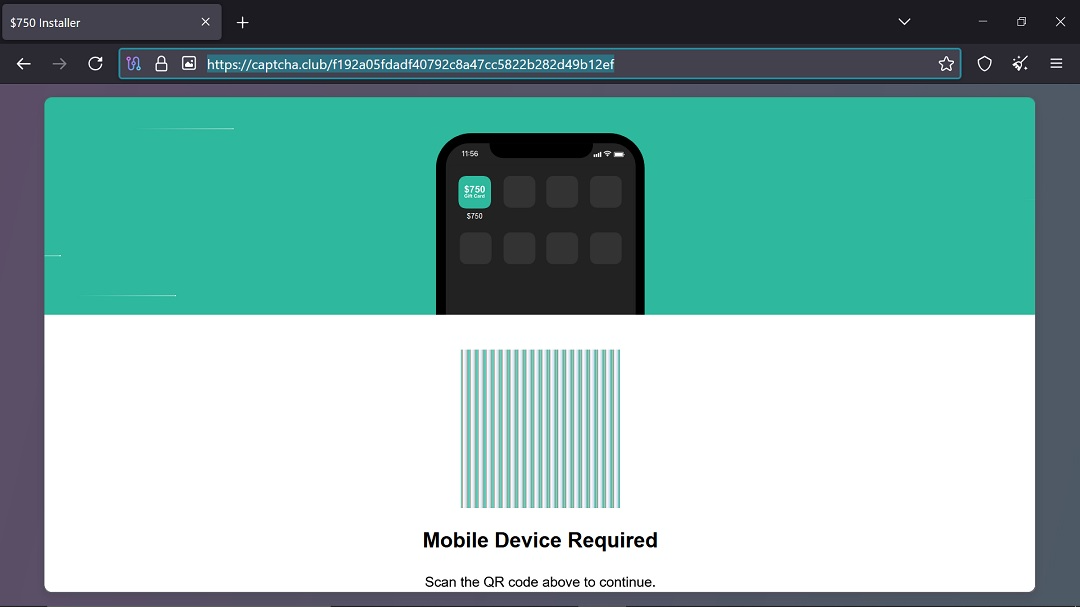View site security lock information

(x=161, y=64)
